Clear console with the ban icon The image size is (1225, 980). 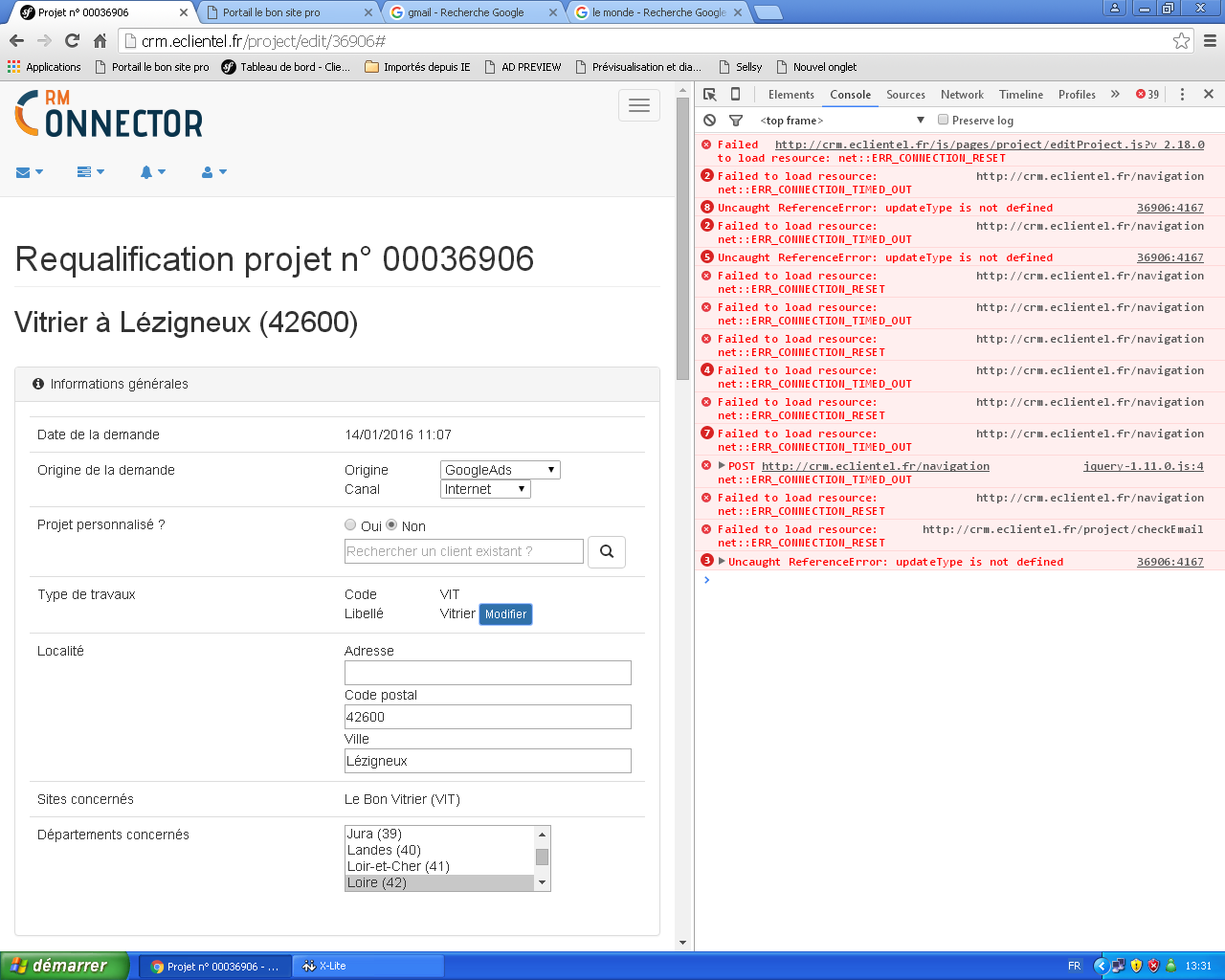pos(709,120)
